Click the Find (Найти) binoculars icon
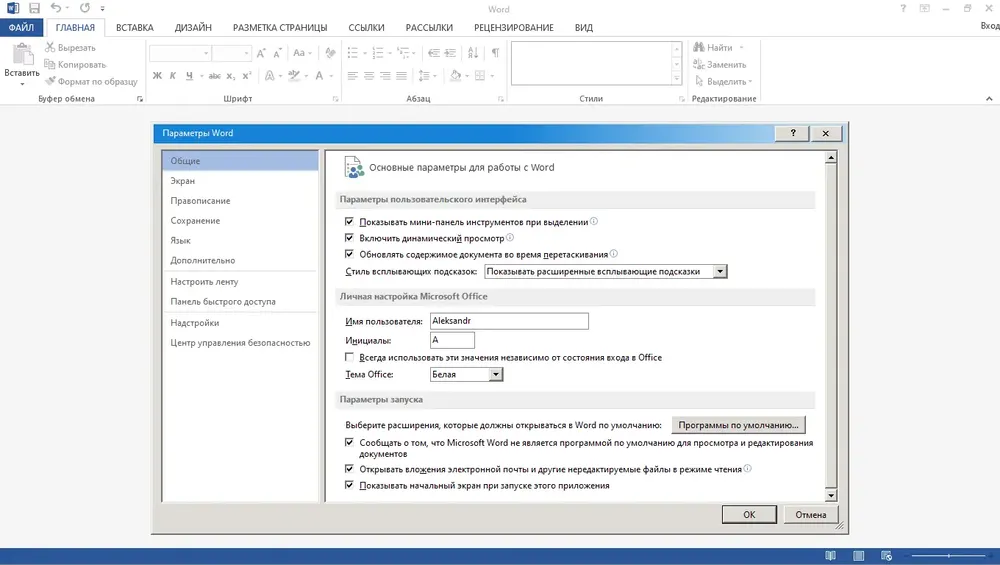1000x565 pixels. [x=698, y=47]
